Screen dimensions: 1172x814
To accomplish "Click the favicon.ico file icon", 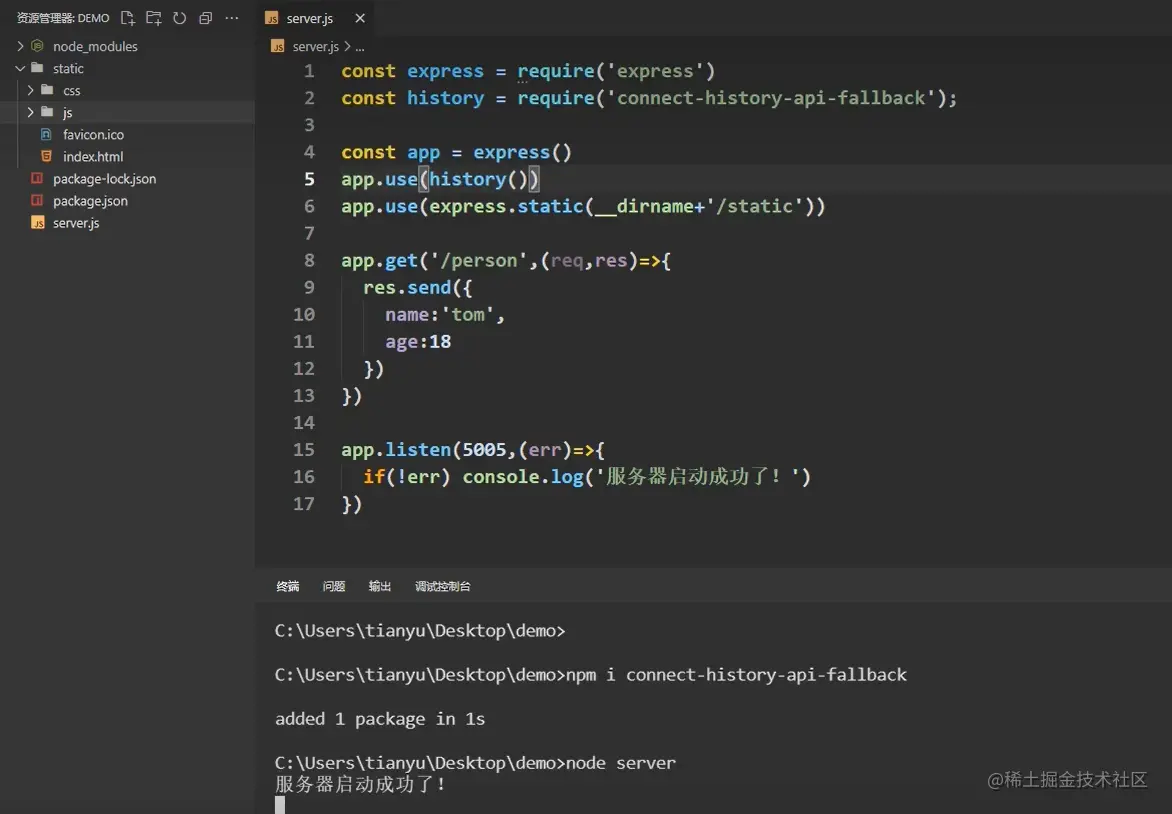I will point(46,134).
